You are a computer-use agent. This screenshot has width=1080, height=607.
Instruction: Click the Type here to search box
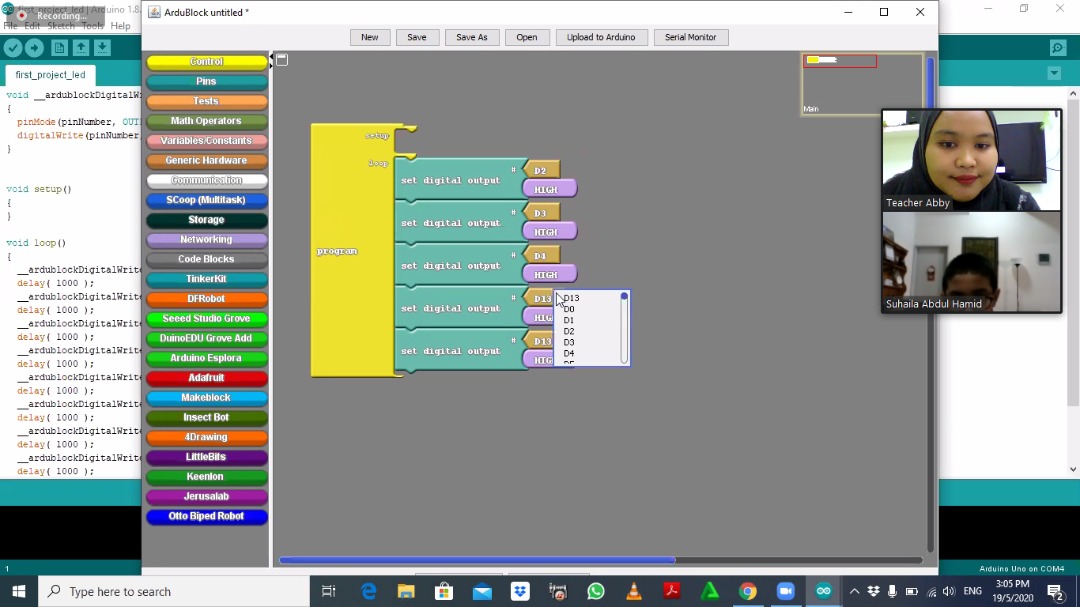point(174,591)
